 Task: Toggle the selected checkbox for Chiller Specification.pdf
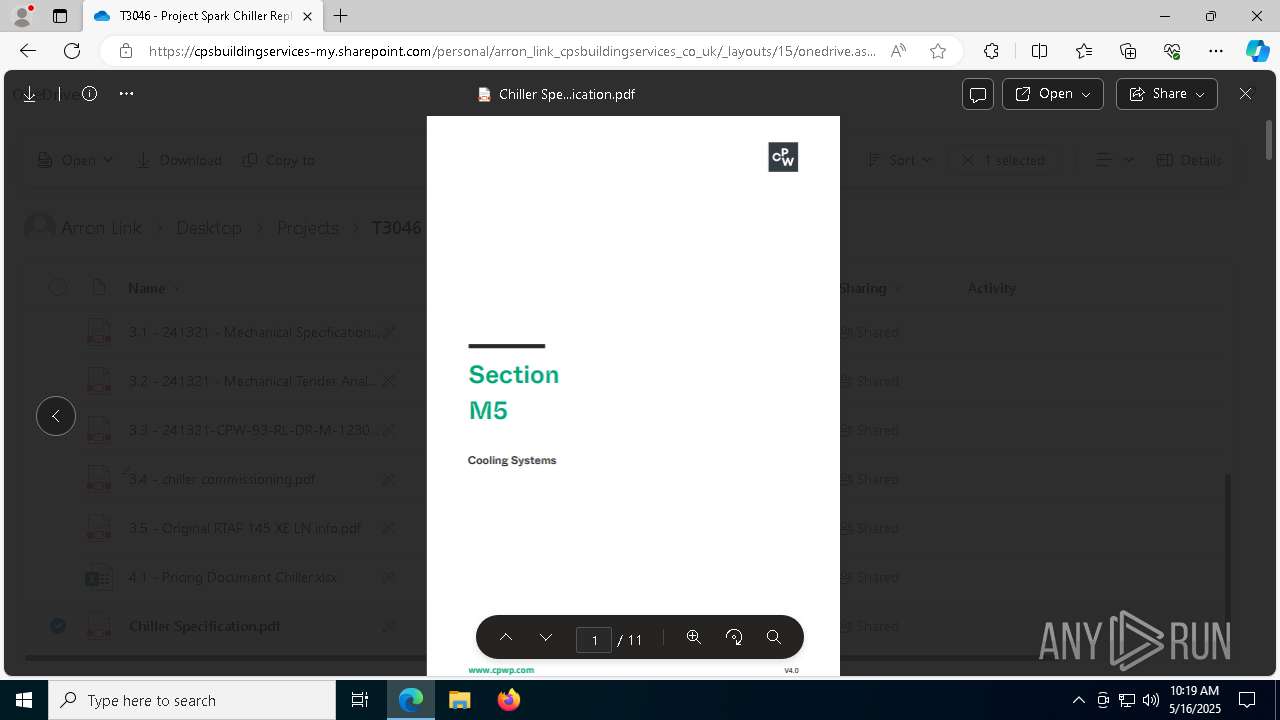(58, 626)
